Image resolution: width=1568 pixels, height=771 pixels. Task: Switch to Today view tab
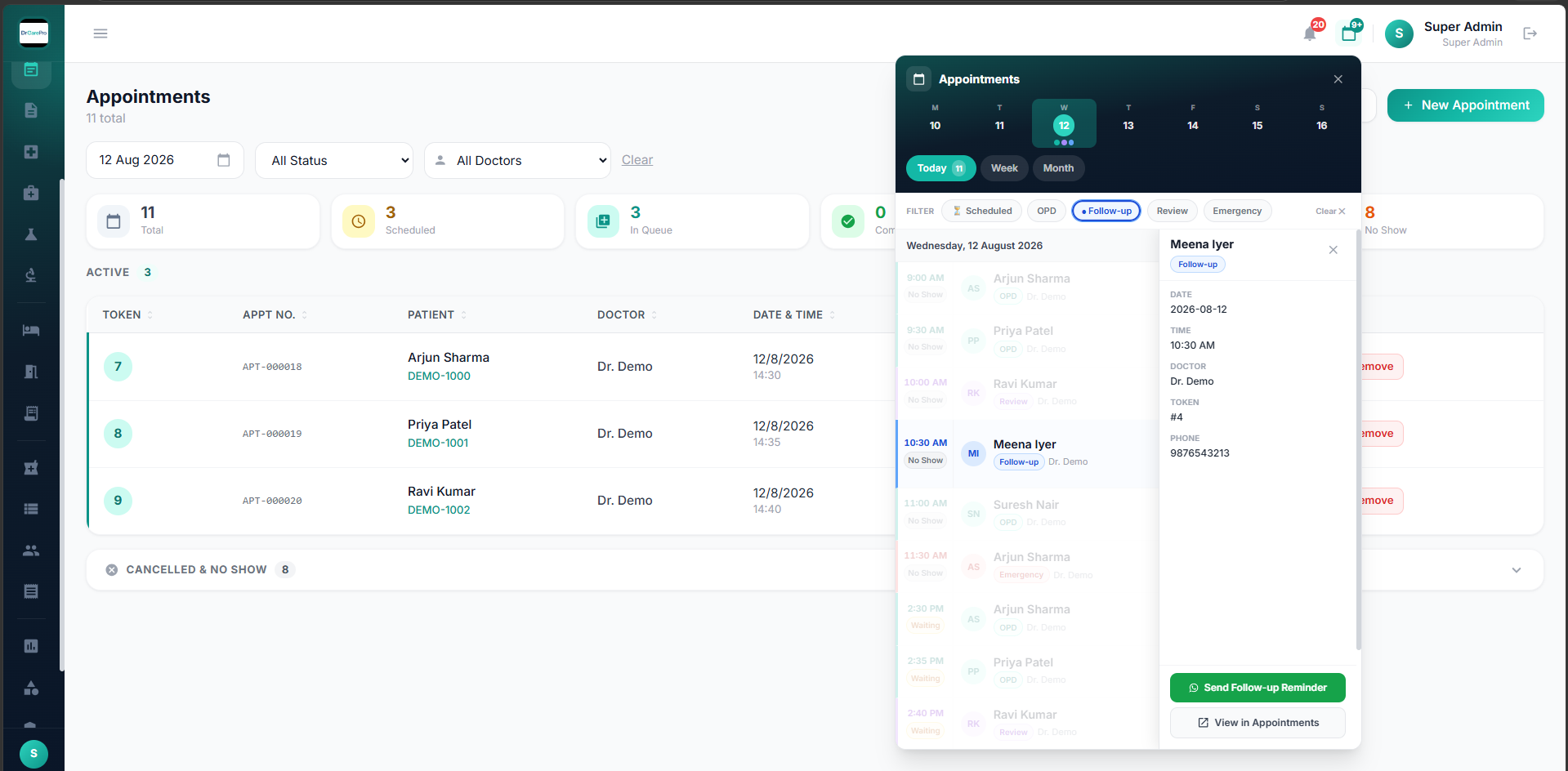point(940,168)
